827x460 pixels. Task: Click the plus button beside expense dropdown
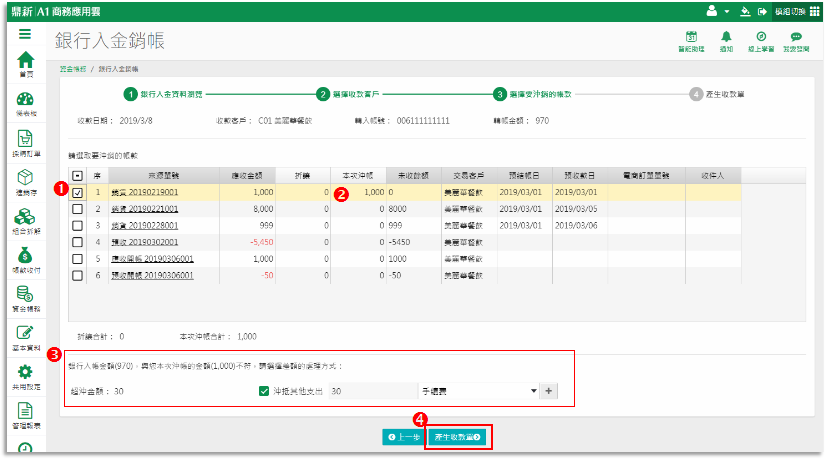tap(549, 391)
